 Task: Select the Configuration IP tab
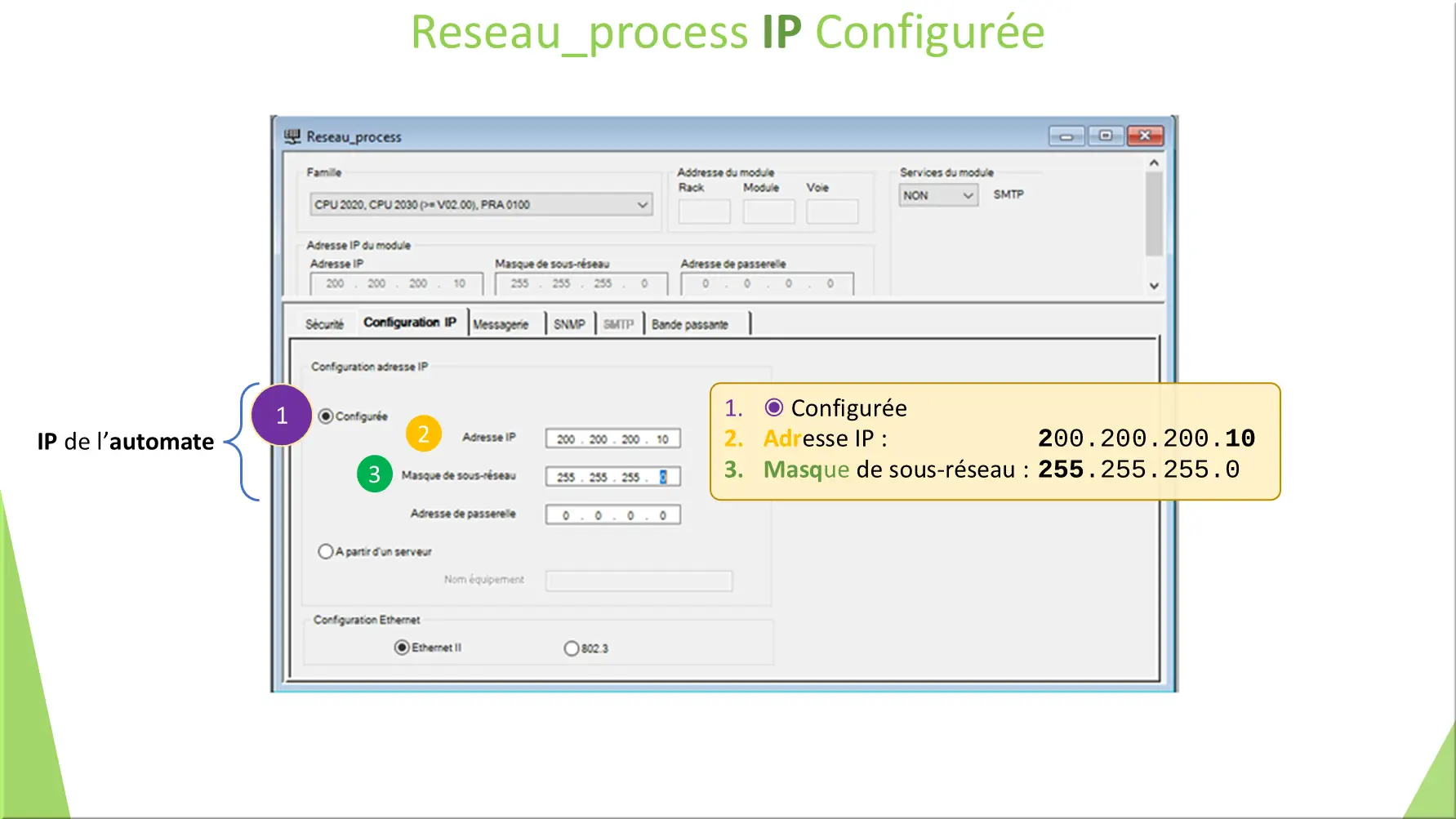point(411,322)
